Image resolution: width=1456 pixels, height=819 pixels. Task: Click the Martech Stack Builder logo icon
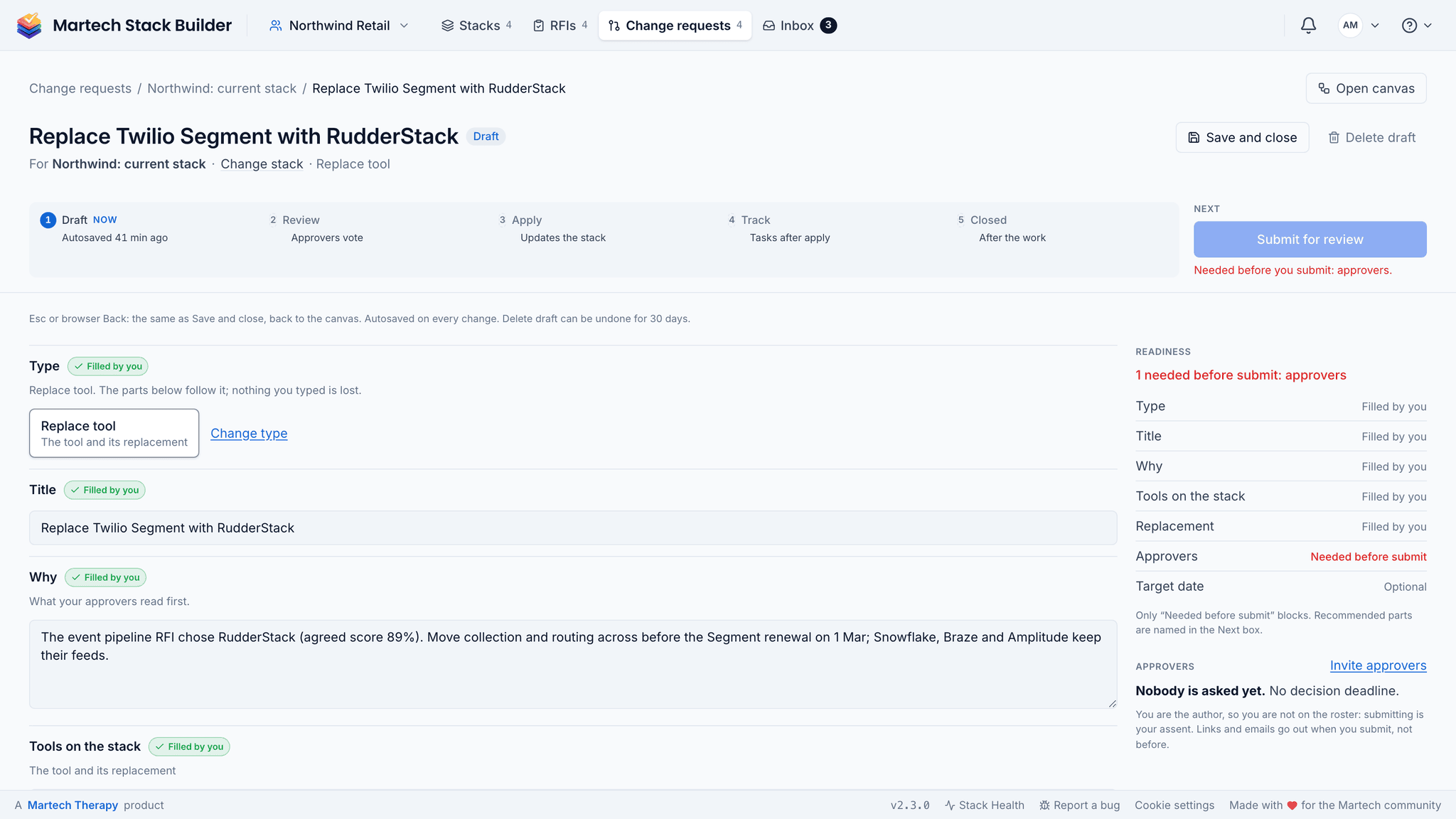click(x=29, y=26)
